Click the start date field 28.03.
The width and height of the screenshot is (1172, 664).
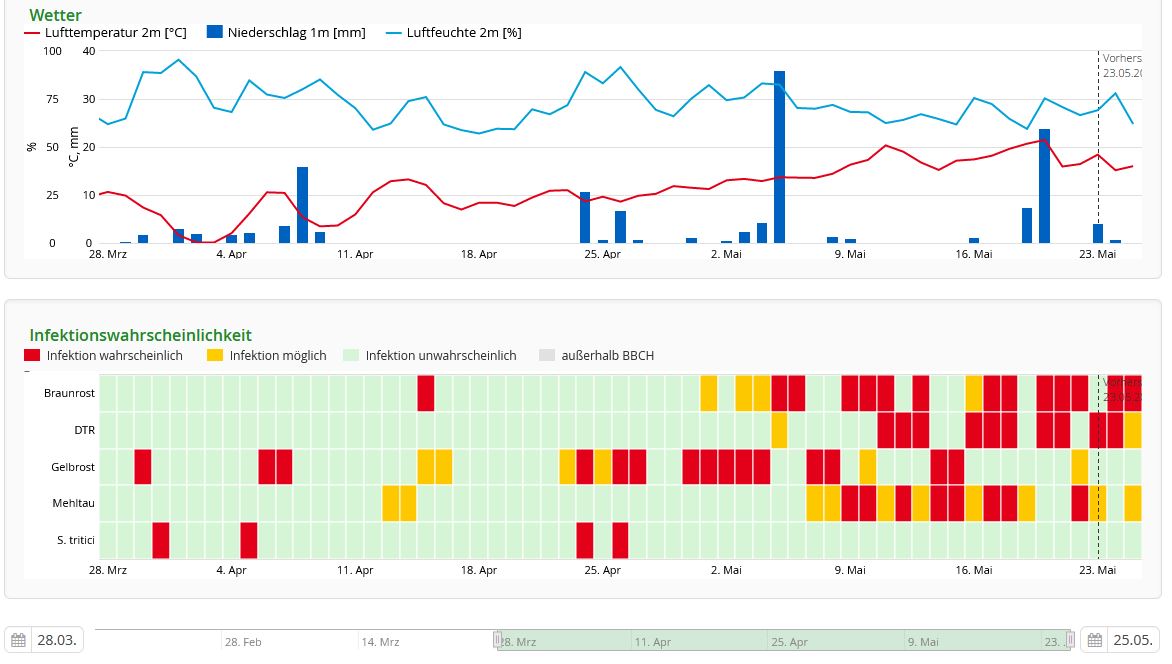click(x=58, y=640)
